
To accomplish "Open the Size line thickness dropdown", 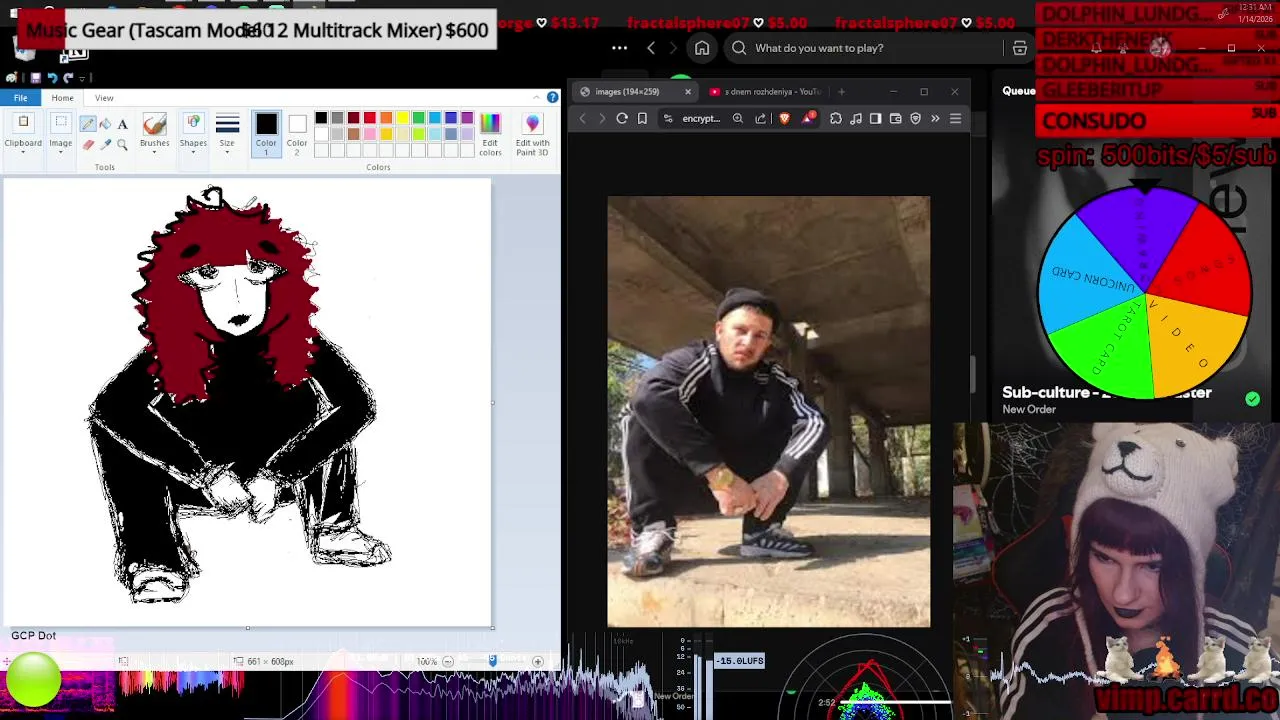I will [x=227, y=134].
